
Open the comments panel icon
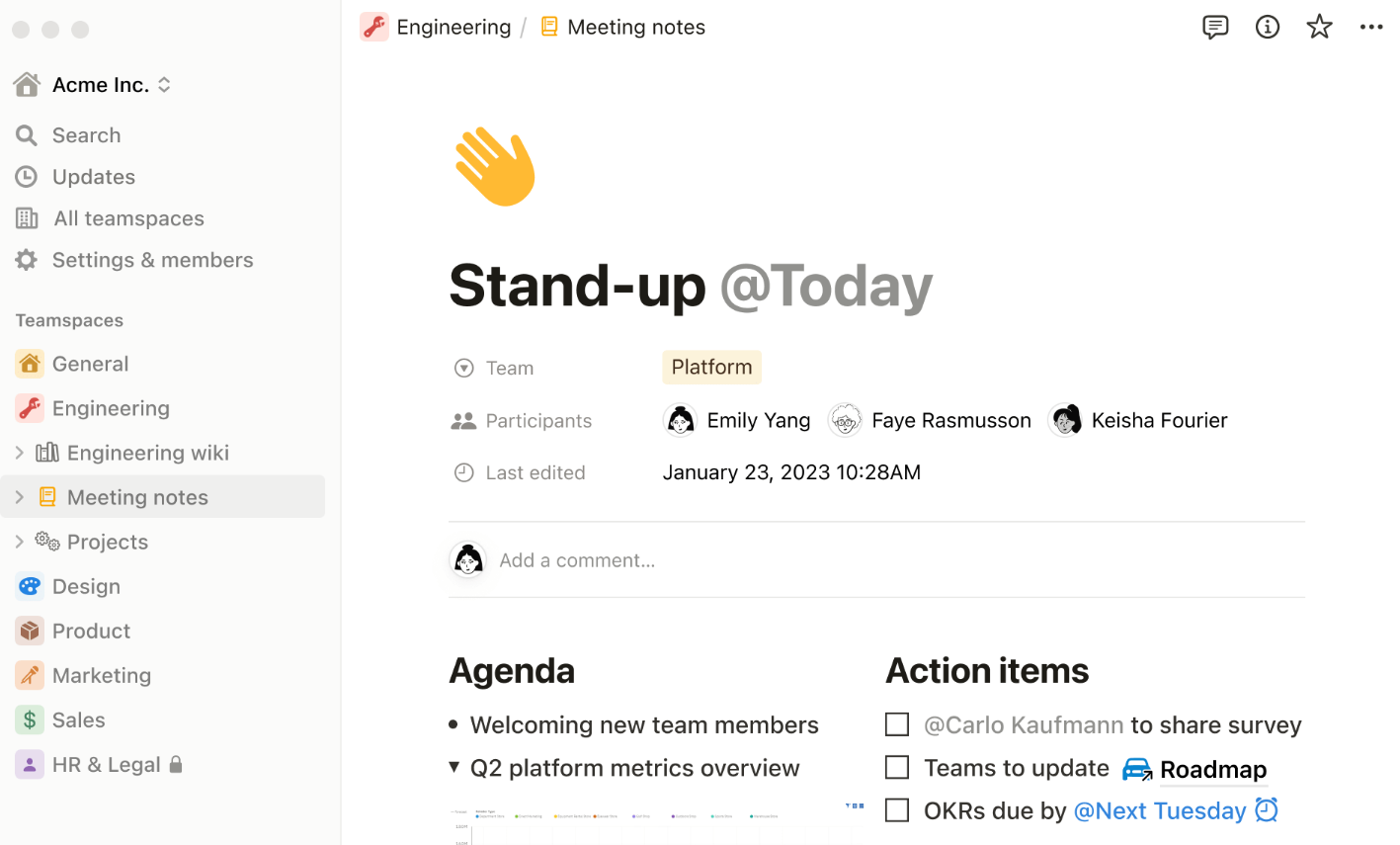point(1215,28)
